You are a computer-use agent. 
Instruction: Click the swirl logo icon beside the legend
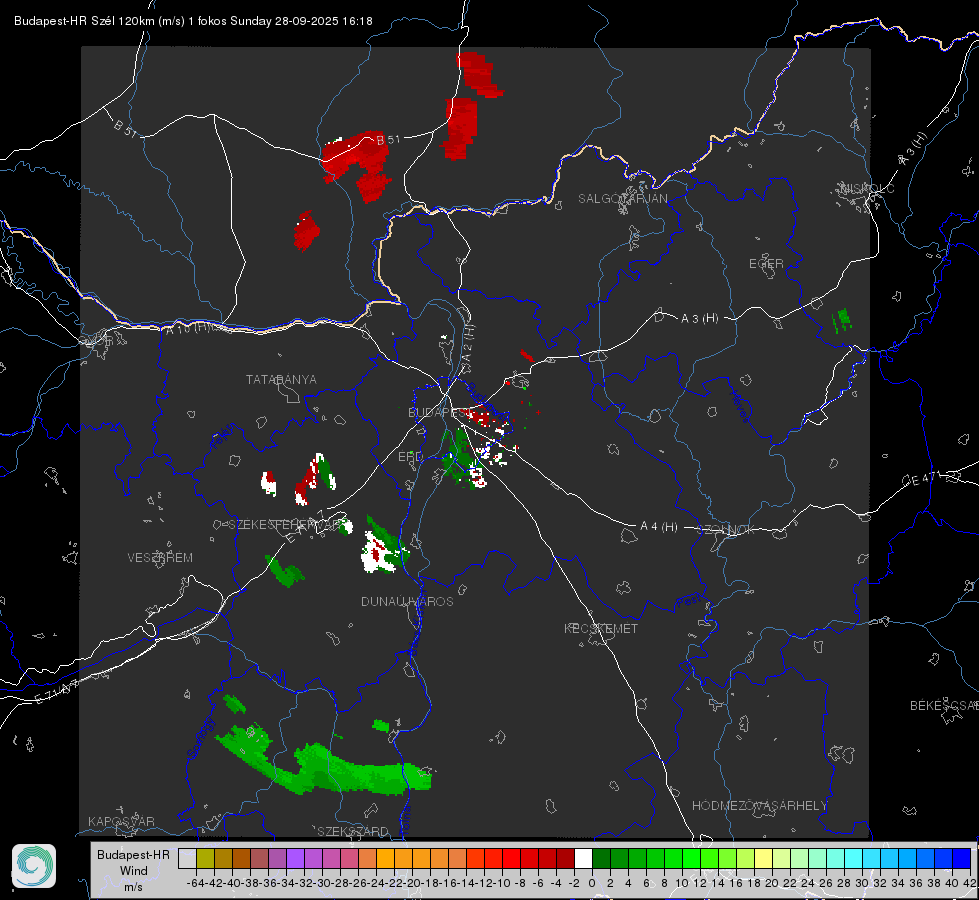pyautogui.click(x=34, y=866)
